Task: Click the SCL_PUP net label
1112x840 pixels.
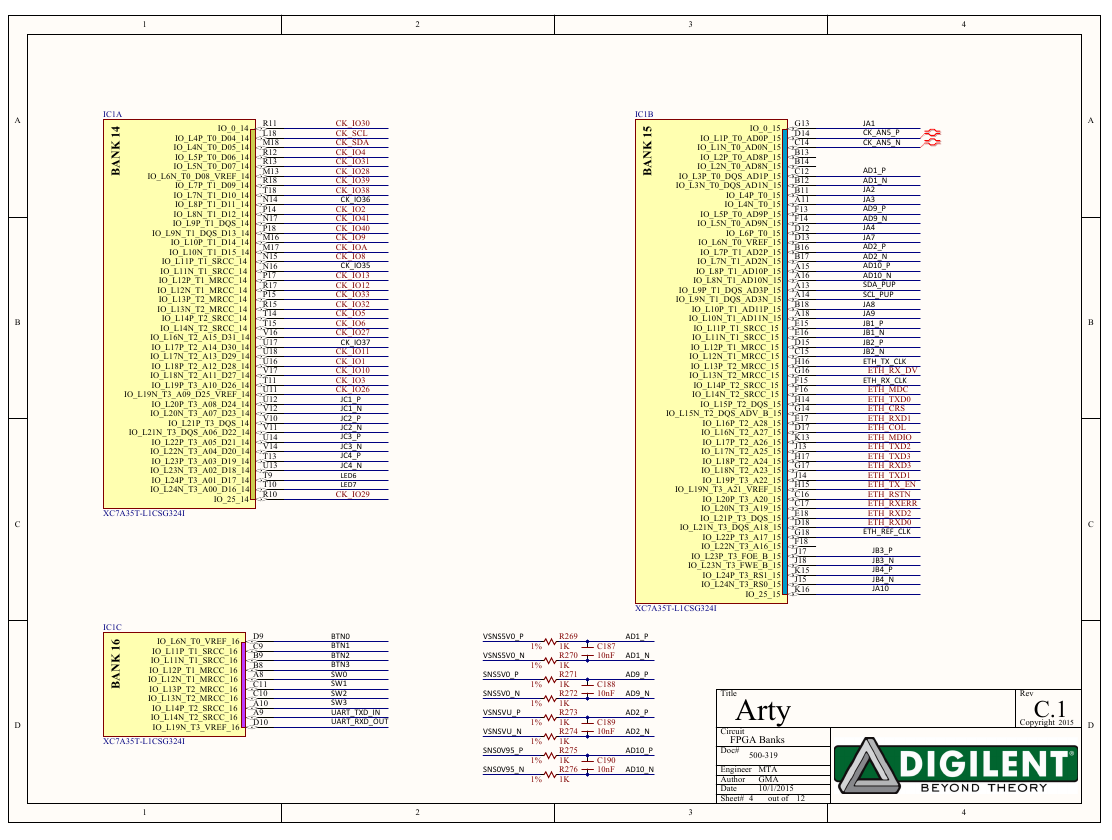Action: point(878,294)
